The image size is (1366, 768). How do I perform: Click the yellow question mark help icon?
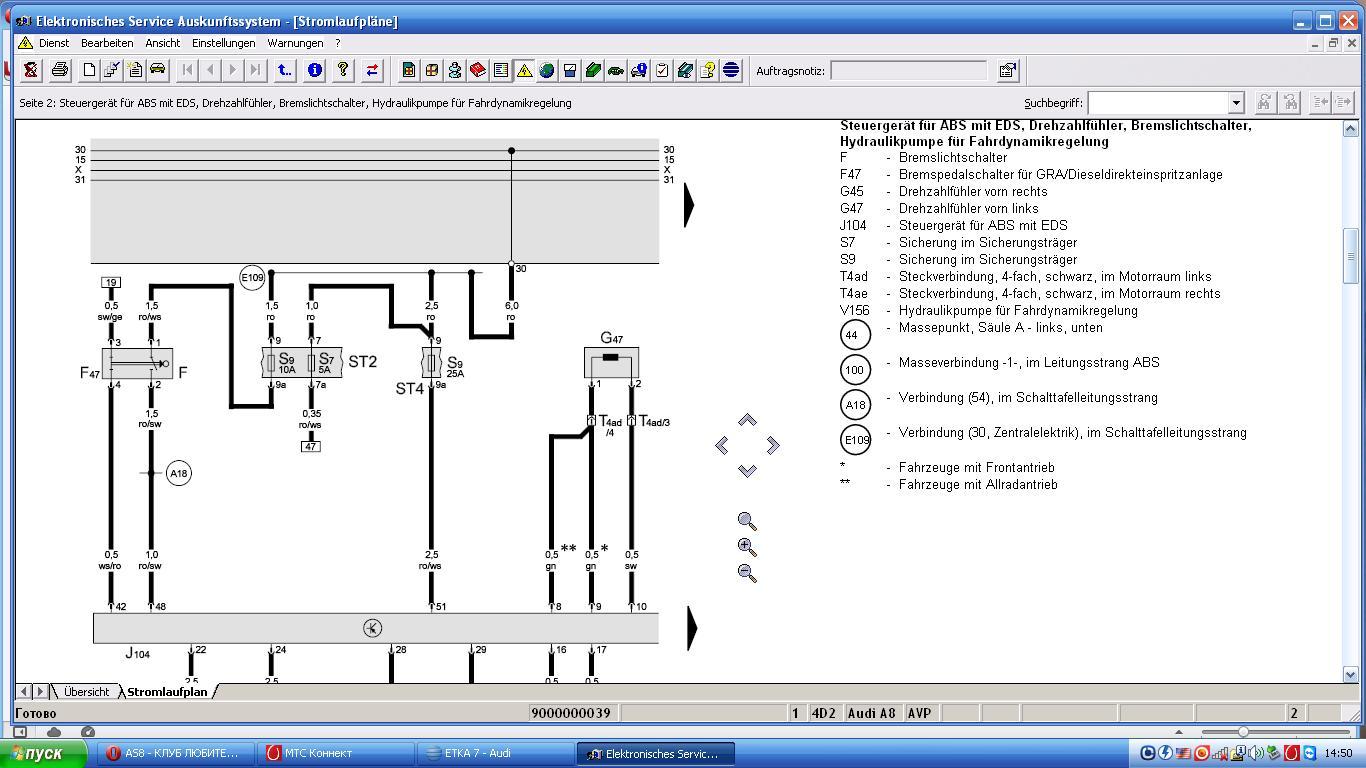point(343,70)
